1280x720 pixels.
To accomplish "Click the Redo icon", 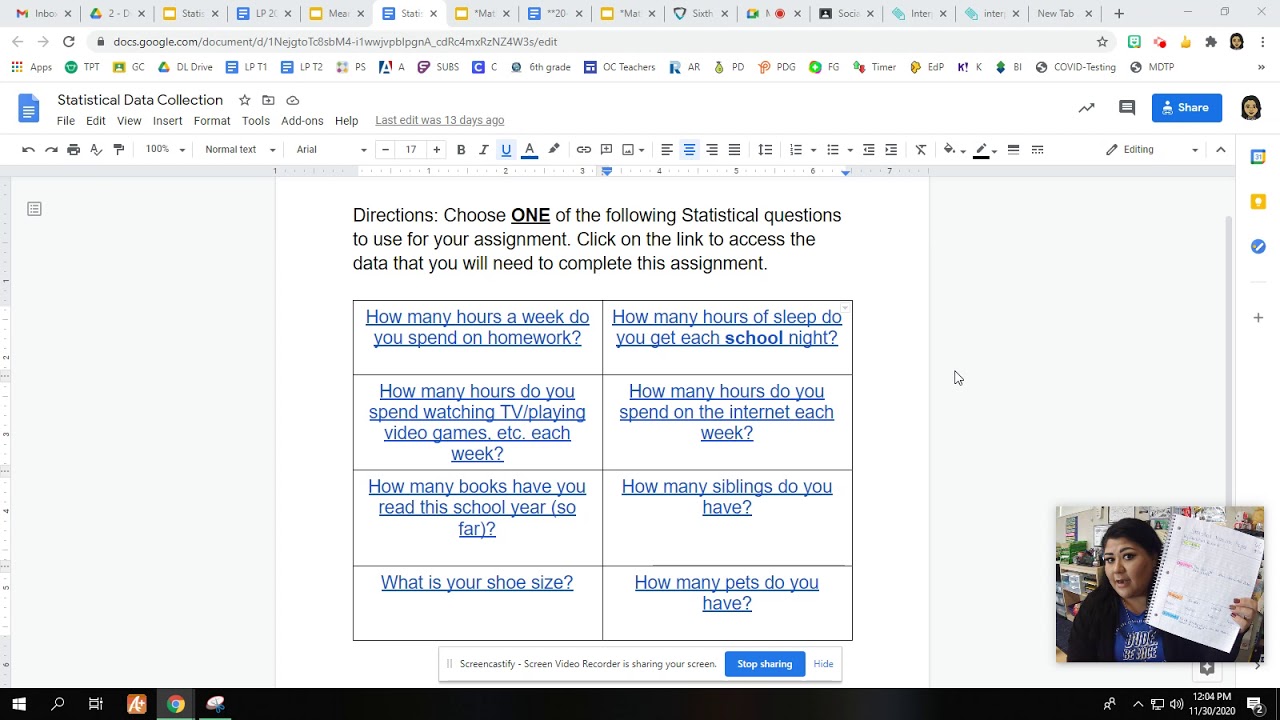I will (x=51, y=150).
